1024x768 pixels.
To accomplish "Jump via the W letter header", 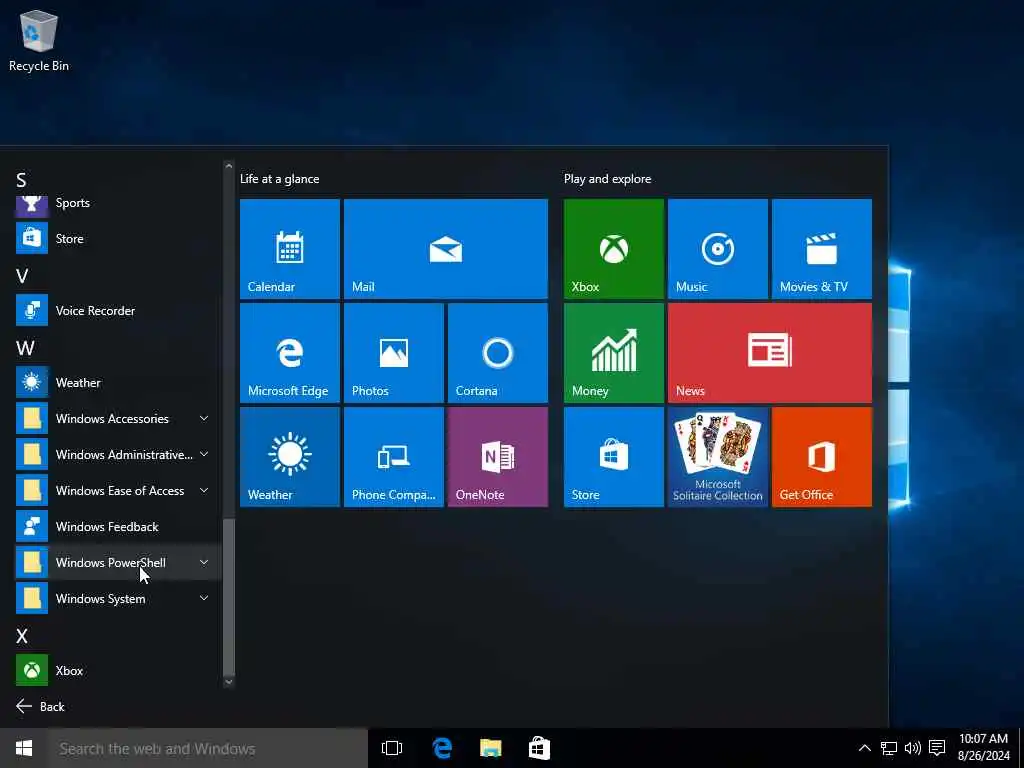I will click(25, 347).
